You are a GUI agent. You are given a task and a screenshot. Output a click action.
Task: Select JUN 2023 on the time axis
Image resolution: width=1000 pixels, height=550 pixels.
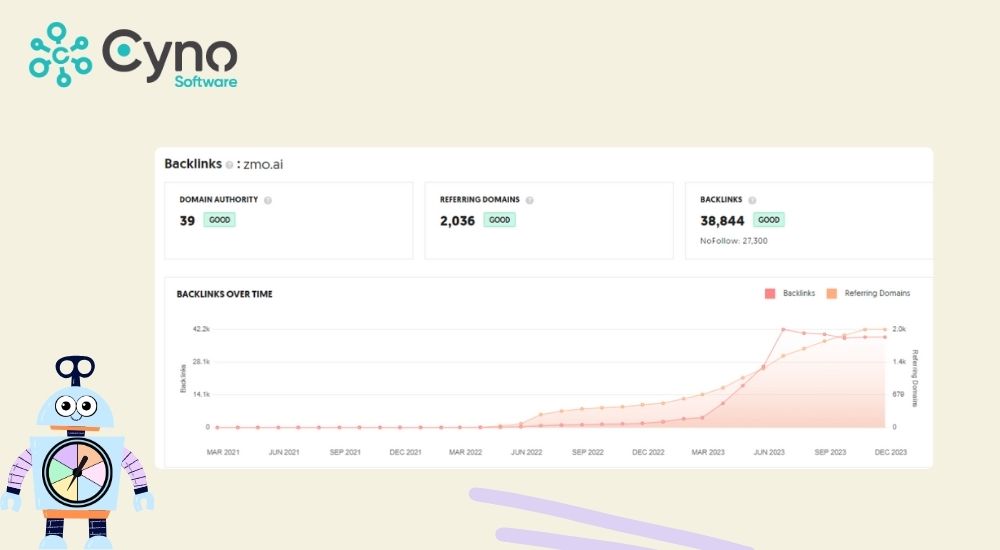point(768,452)
